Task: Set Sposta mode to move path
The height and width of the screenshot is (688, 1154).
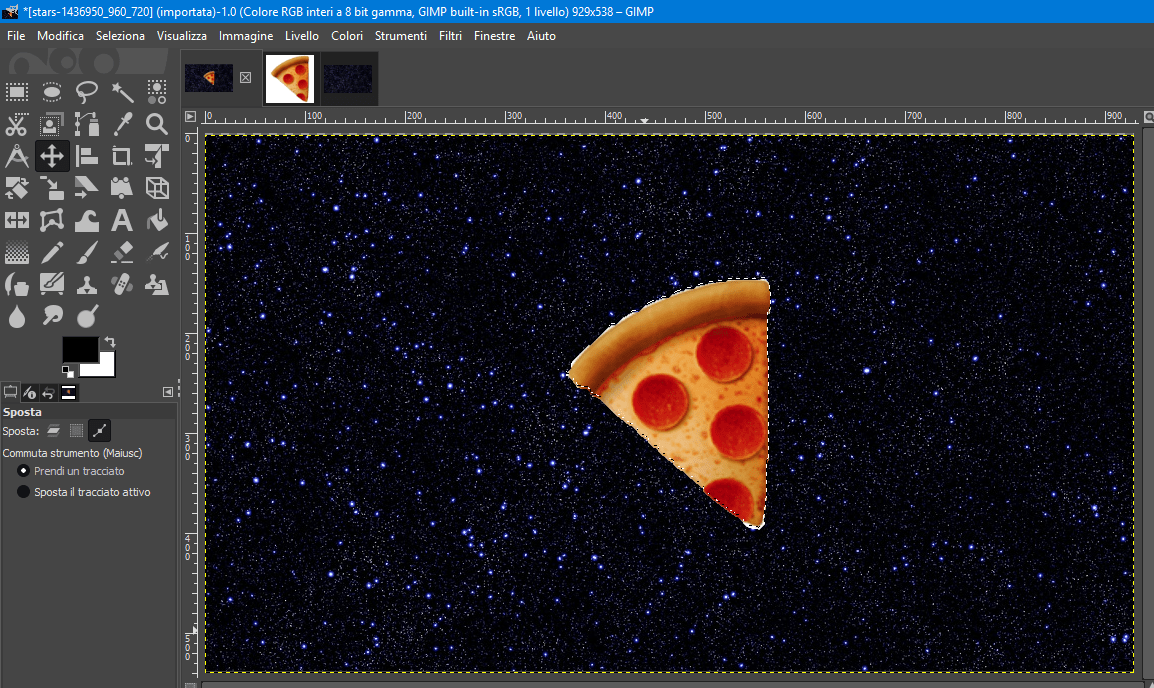Action: pos(99,430)
